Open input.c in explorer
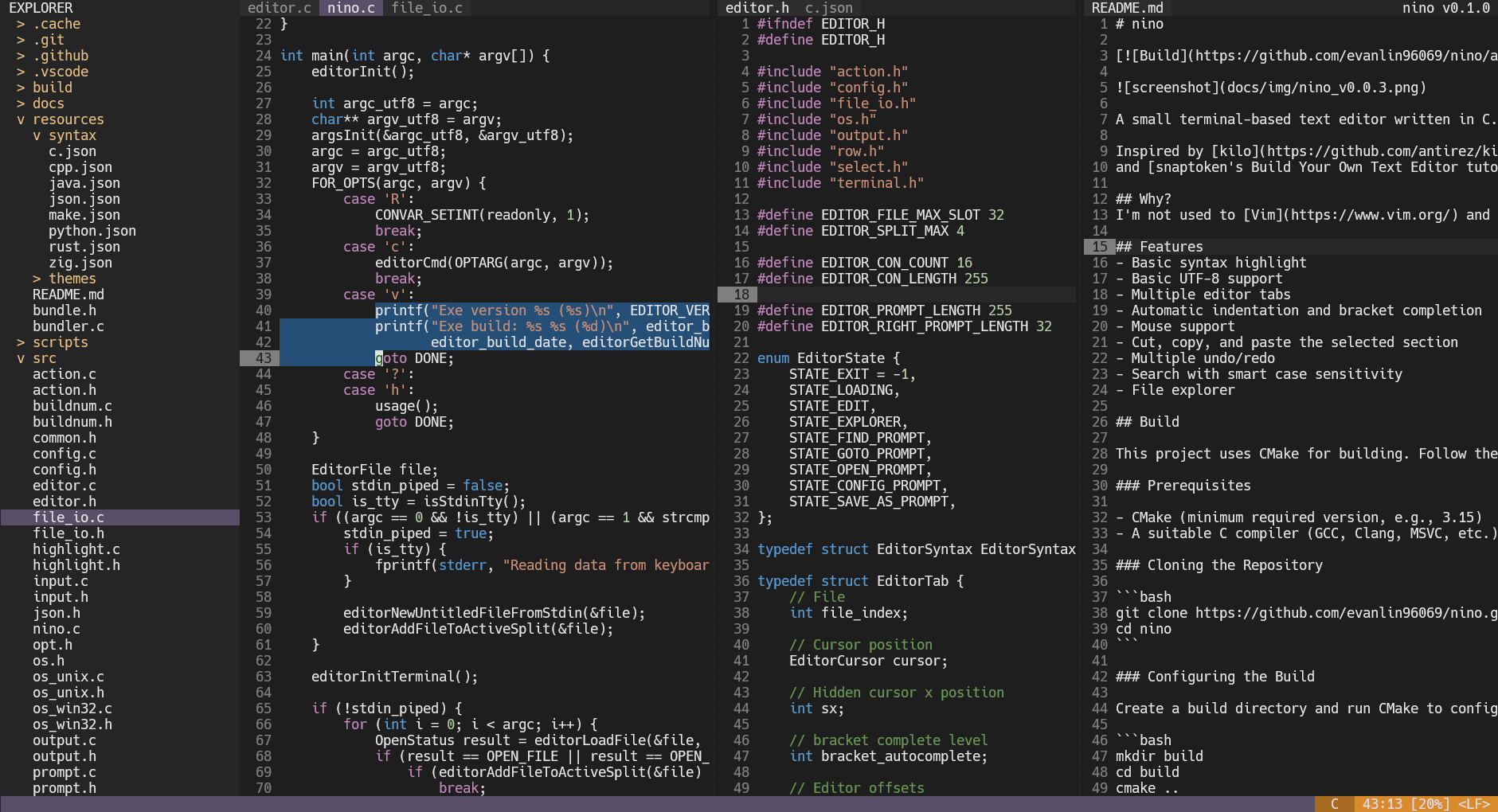 click(61, 581)
